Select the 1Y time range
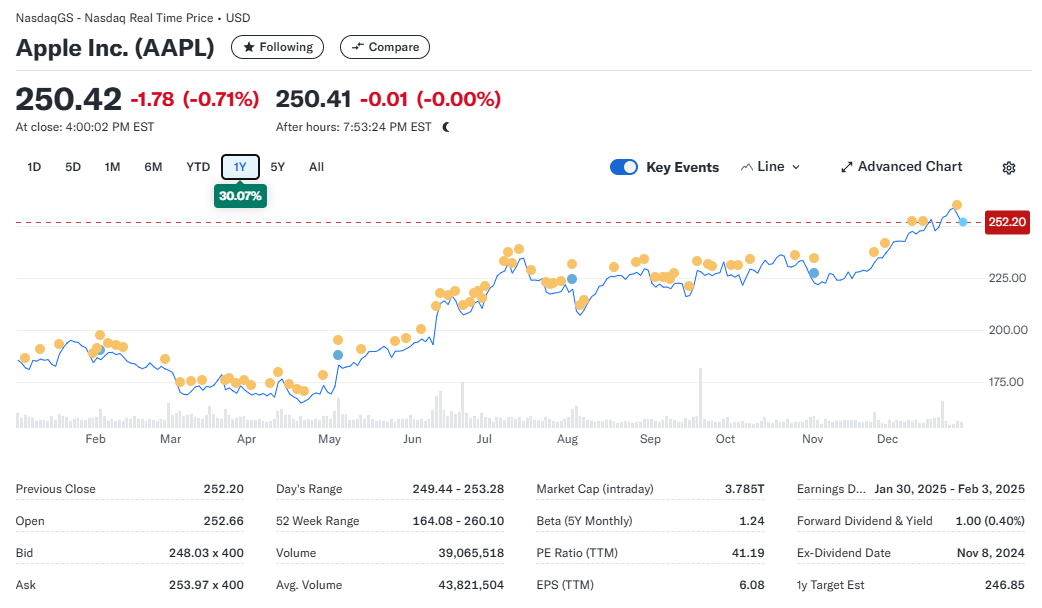The height and width of the screenshot is (608, 1042). [x=240, y=167]
